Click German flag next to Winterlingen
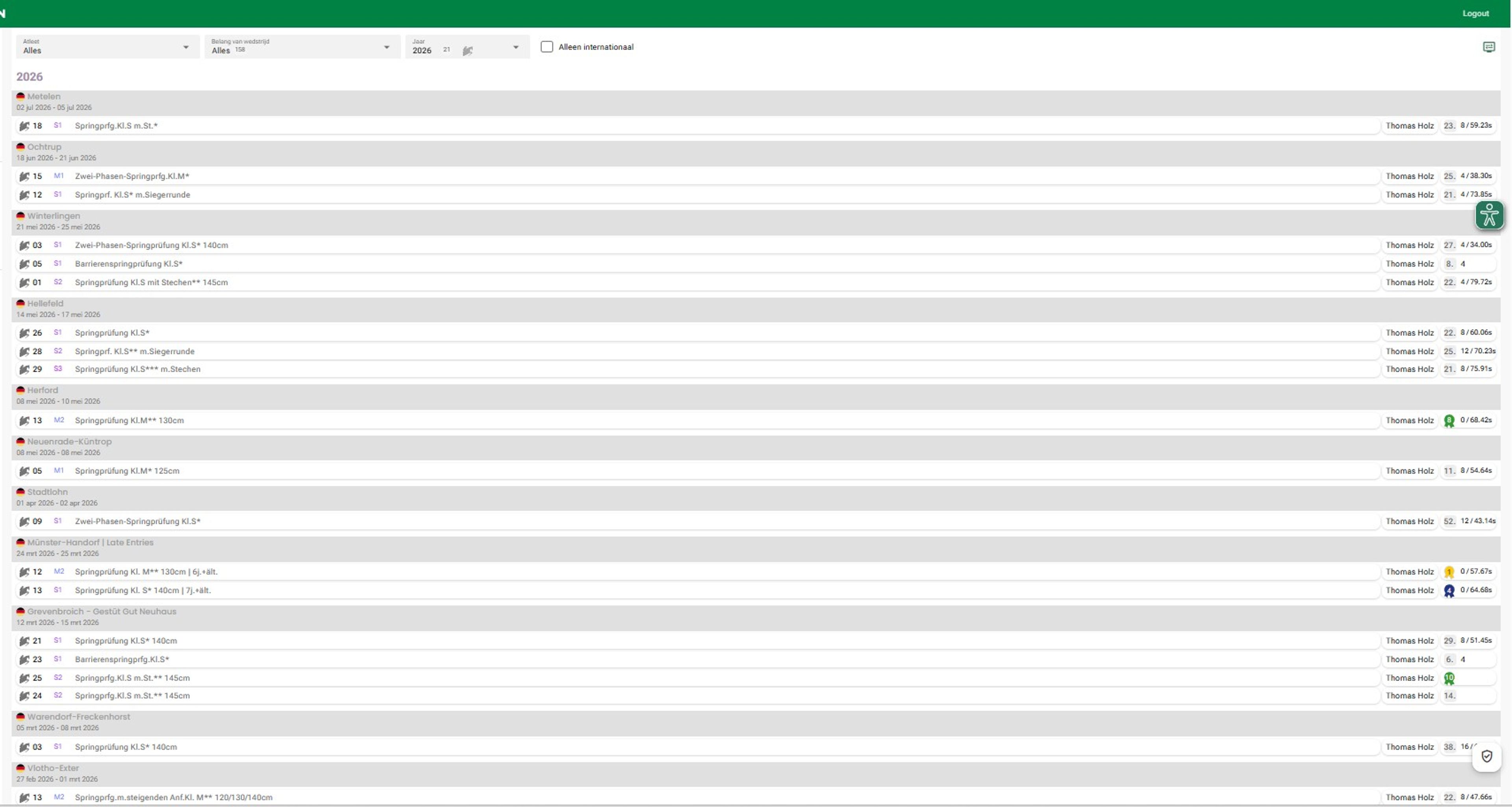This screenshot has width=1512, height=807. pyautogui.click(x=20, y=216)
